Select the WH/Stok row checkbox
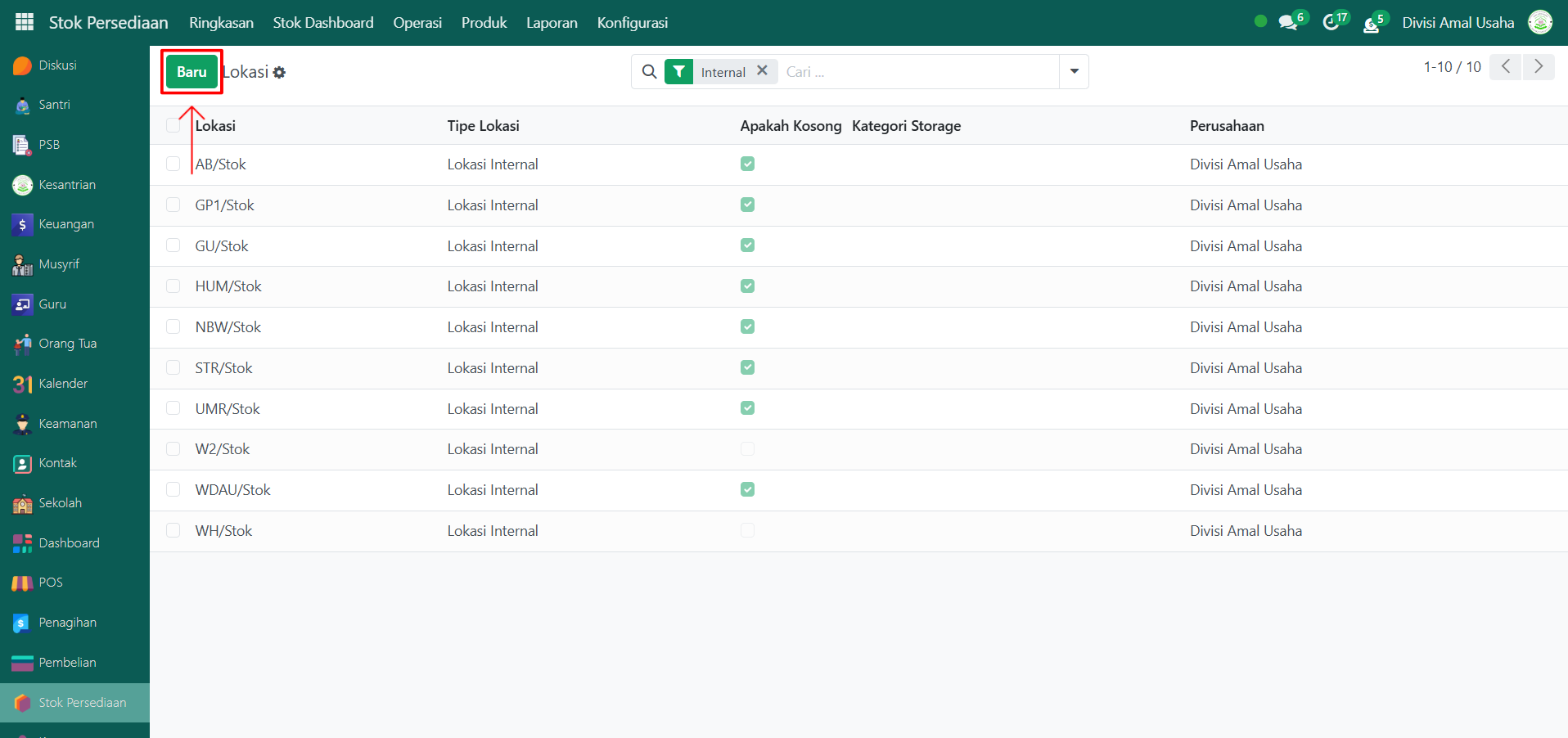The height and width of the screenshot is (738, 1568). (x=173, y=530)
